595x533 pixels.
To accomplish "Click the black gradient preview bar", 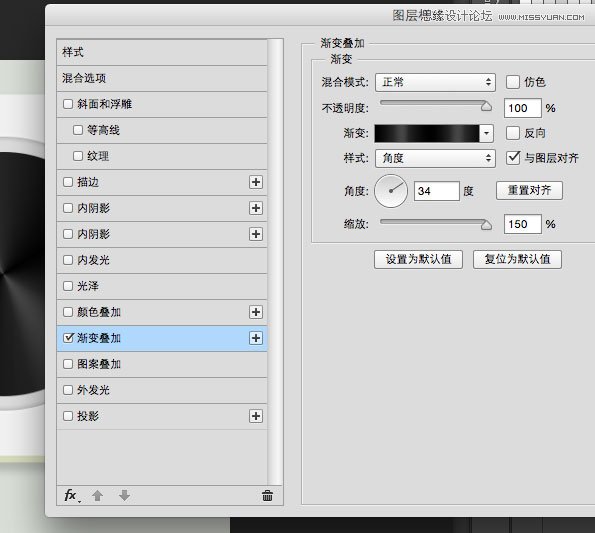I will [x=427, y=134].
